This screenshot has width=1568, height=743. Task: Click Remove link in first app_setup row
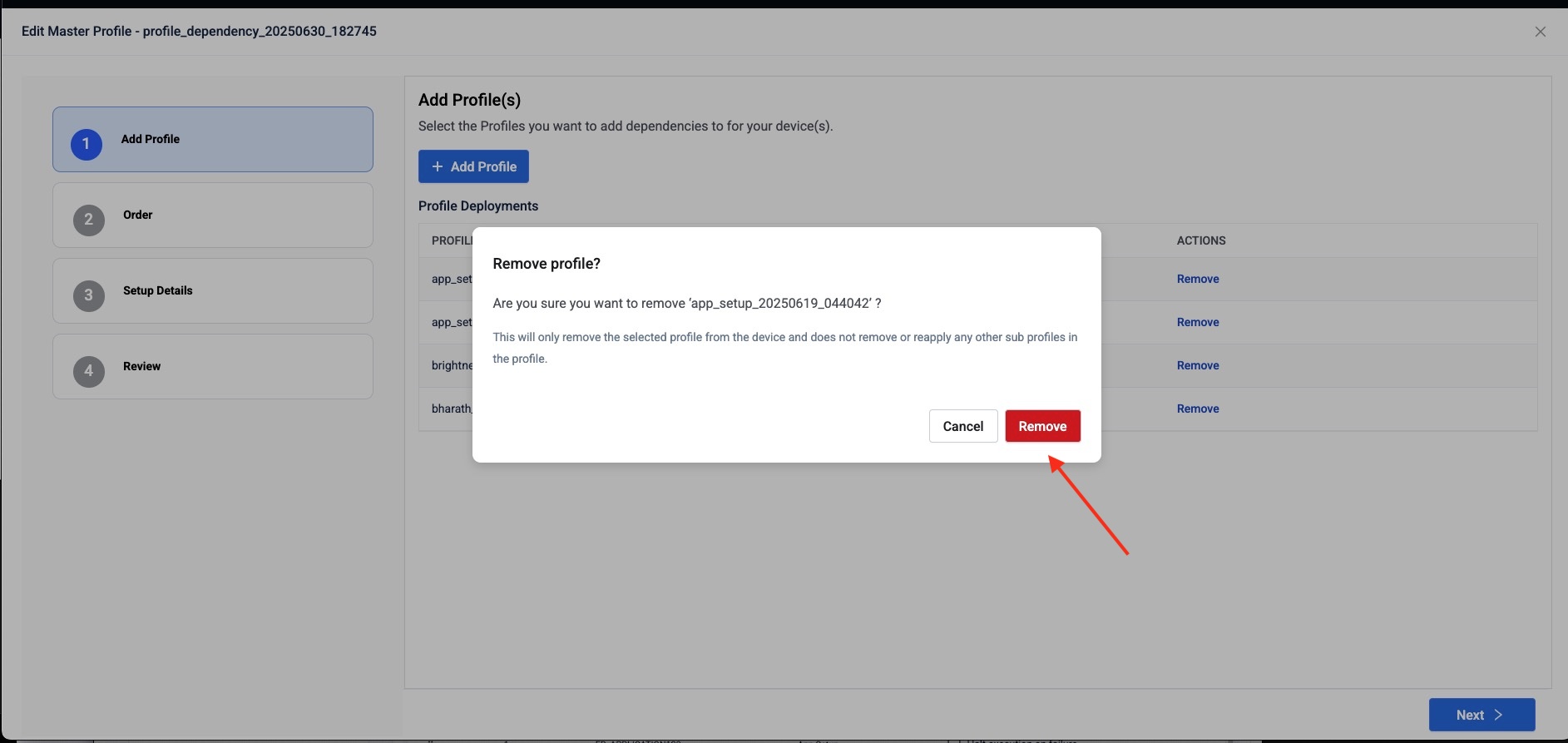click(x=1197, y=279)
